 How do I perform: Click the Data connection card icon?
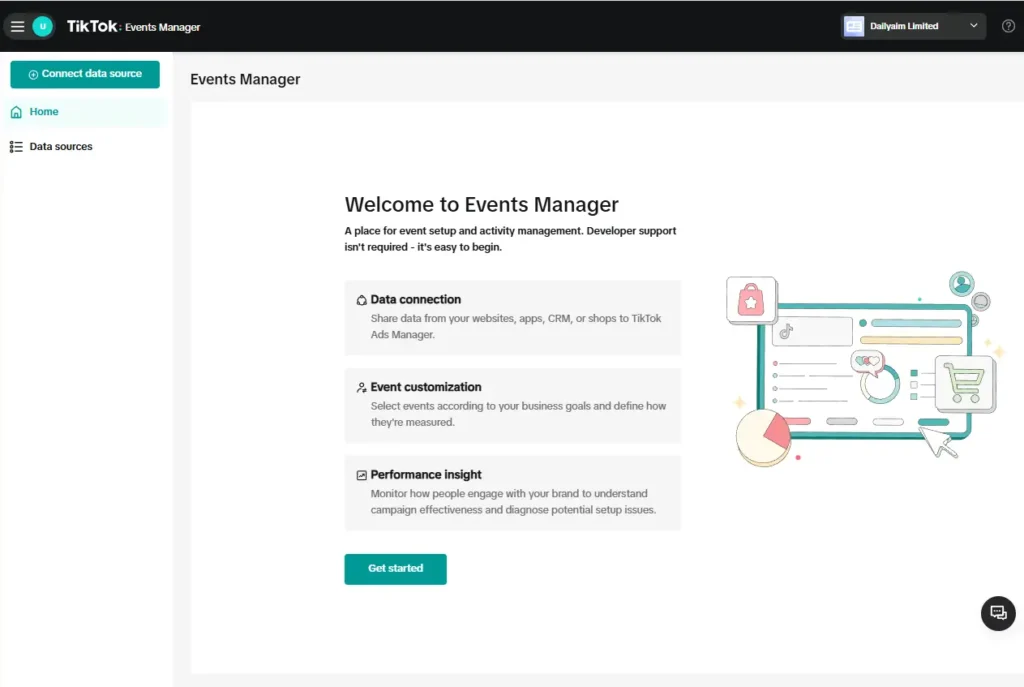pyautogui.click(x=361, y=300)
